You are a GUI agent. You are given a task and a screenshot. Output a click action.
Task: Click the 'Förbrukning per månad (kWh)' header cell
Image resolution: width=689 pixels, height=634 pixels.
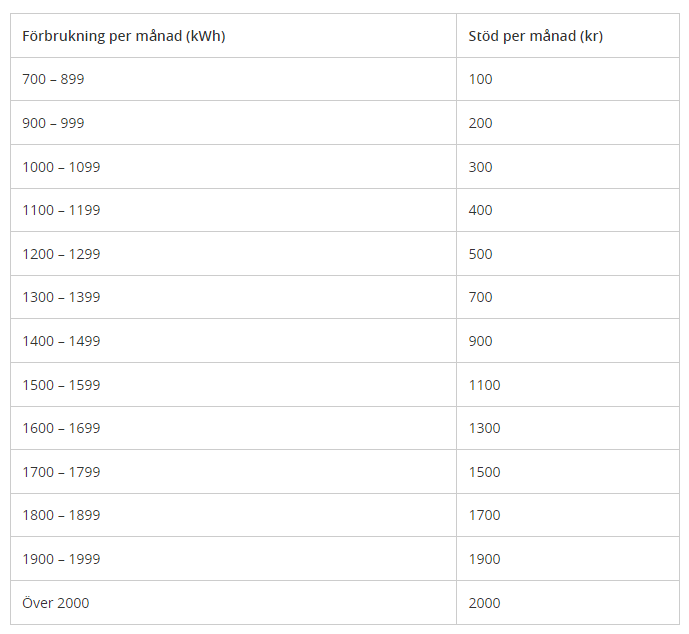coord(123,36)
